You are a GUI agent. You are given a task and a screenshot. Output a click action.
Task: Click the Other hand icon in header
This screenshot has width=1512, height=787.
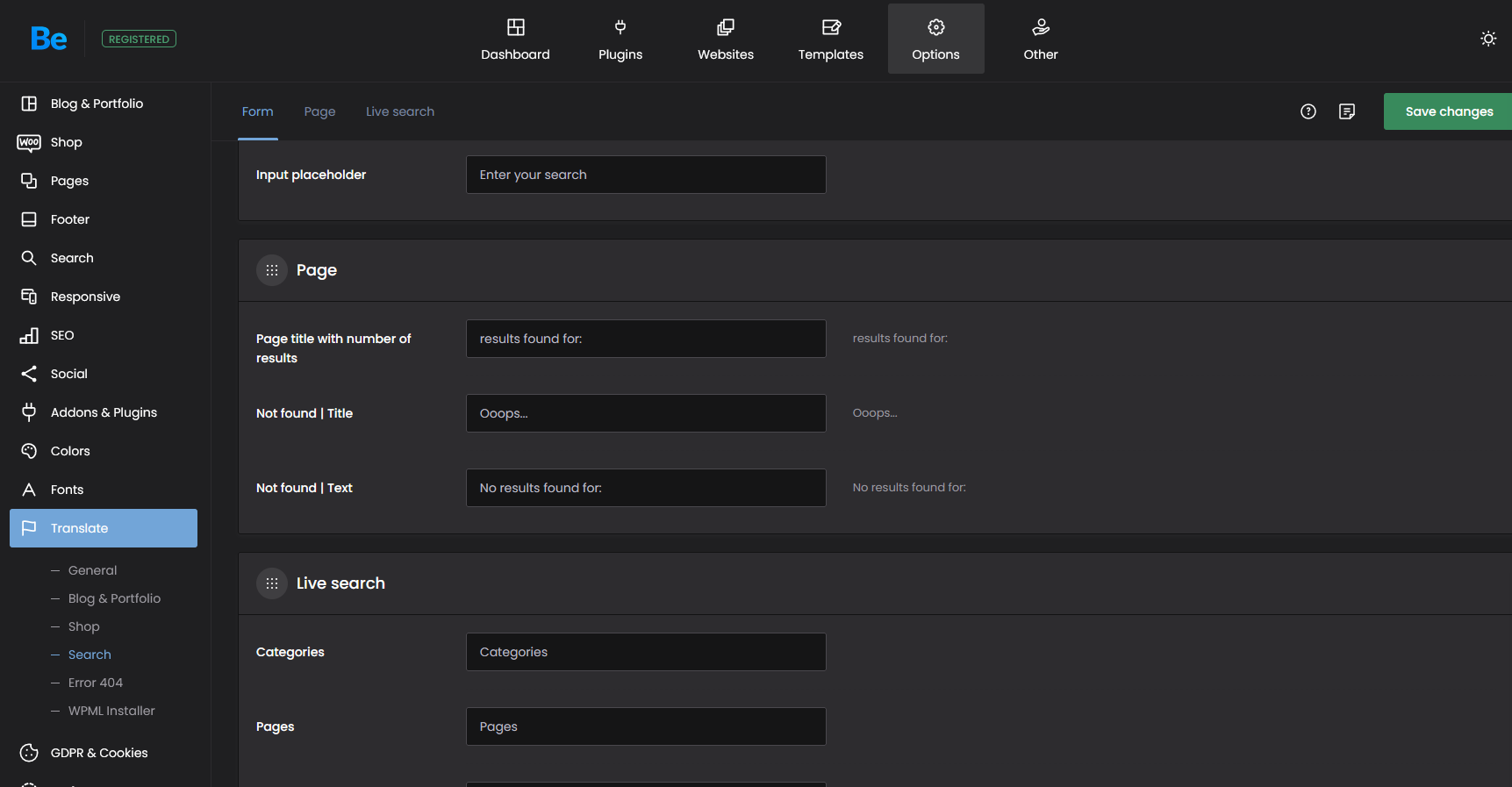(1041, 27)
